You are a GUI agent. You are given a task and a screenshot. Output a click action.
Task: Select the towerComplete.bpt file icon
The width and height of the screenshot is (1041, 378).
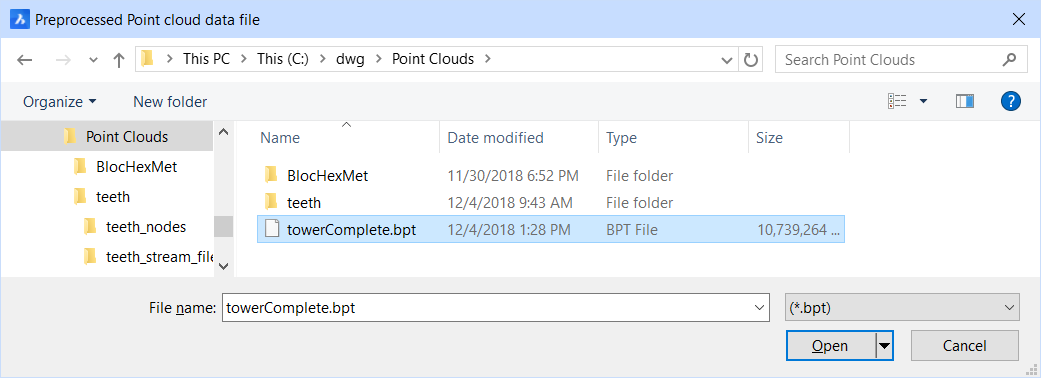[x=272, y=229]
